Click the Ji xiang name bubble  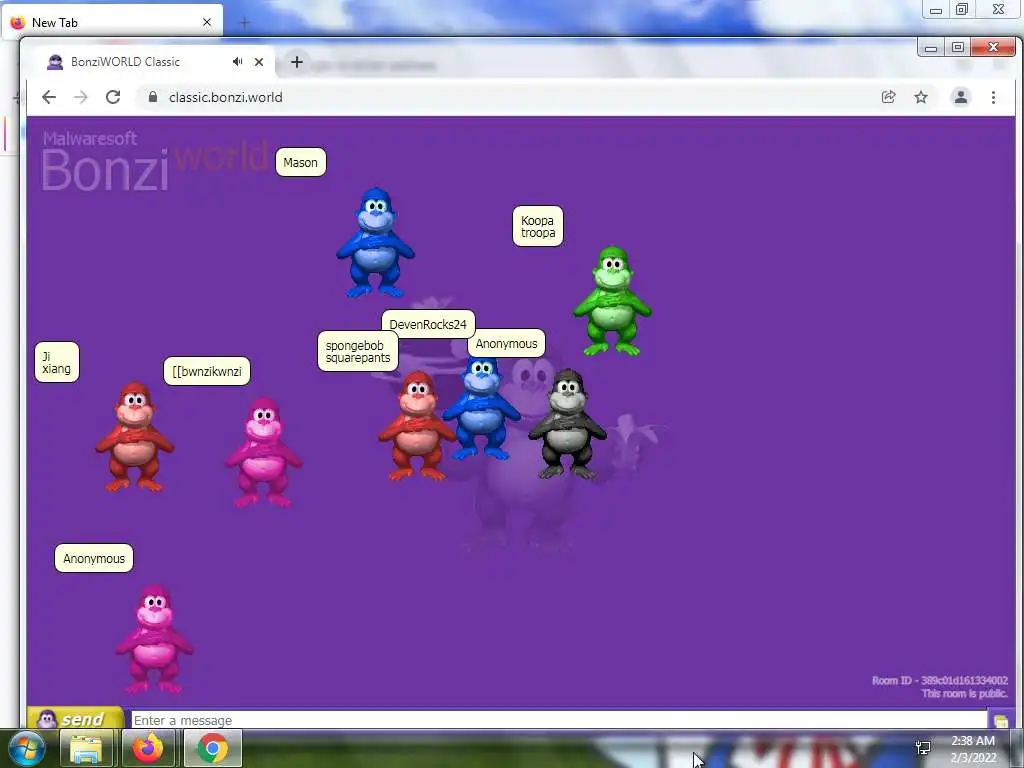(57, 362)
